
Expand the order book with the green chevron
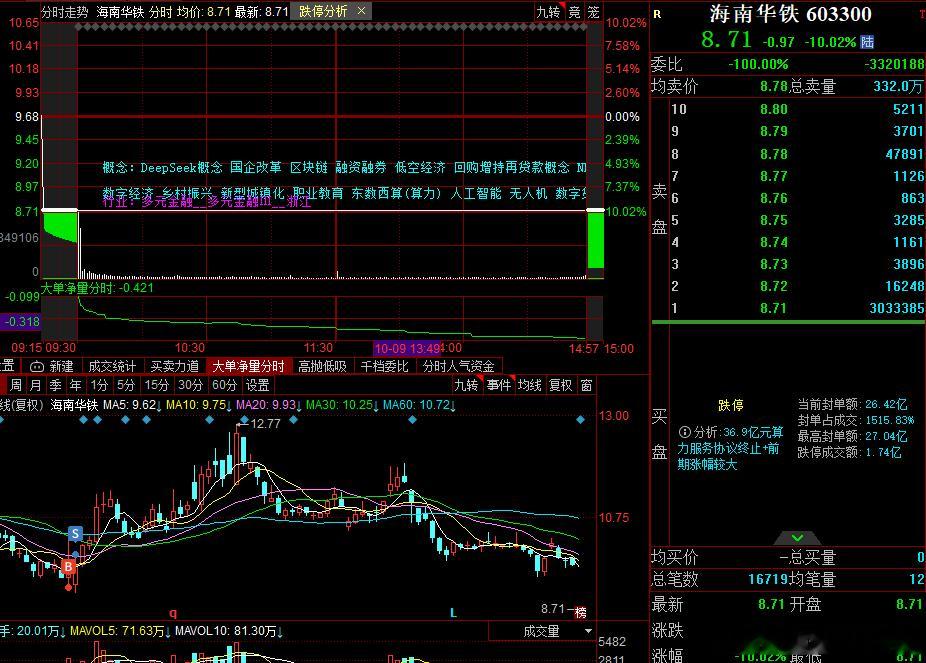pyautogui.click(x=797, y=537)
